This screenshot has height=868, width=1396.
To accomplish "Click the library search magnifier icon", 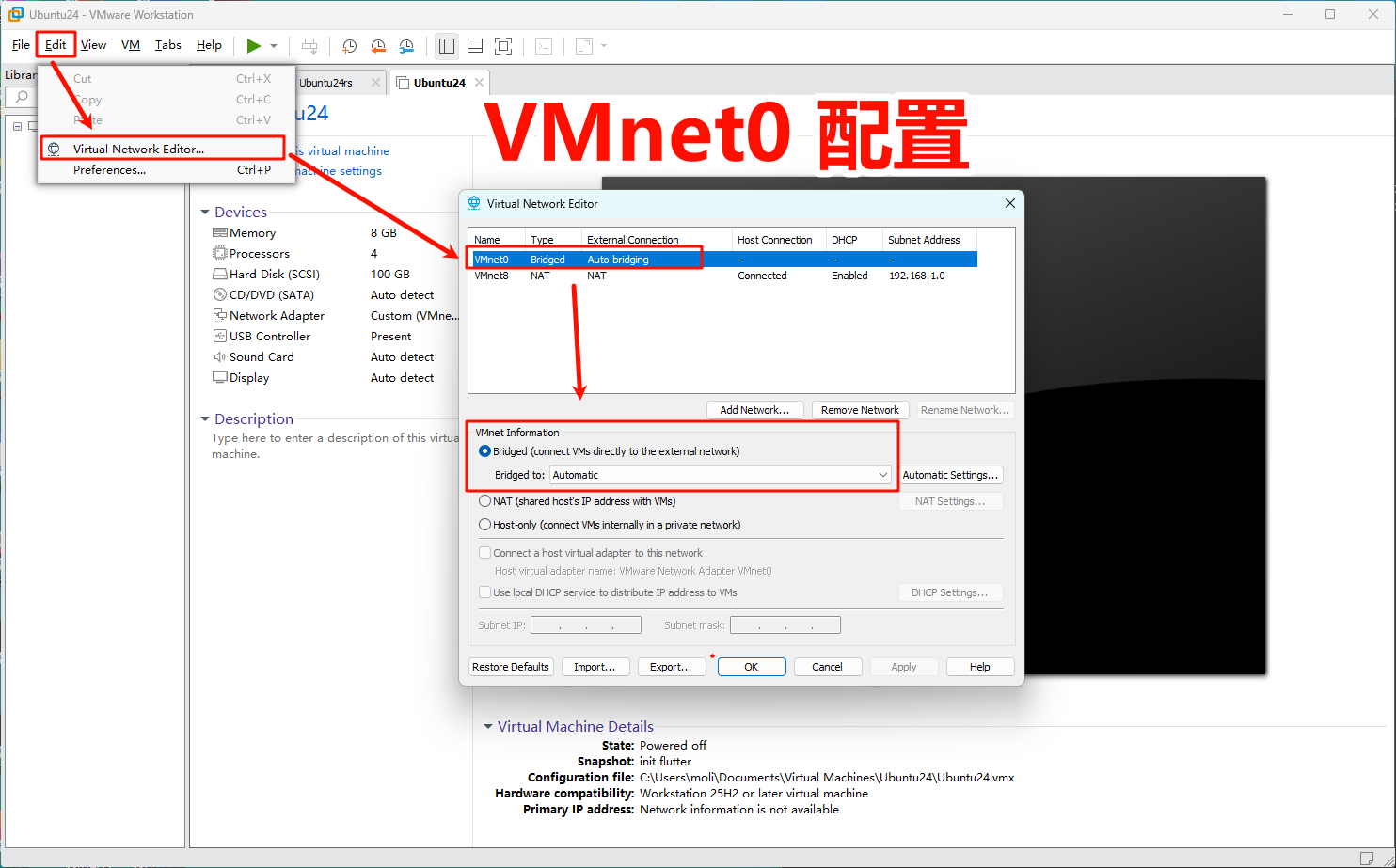I will (21, 97).
